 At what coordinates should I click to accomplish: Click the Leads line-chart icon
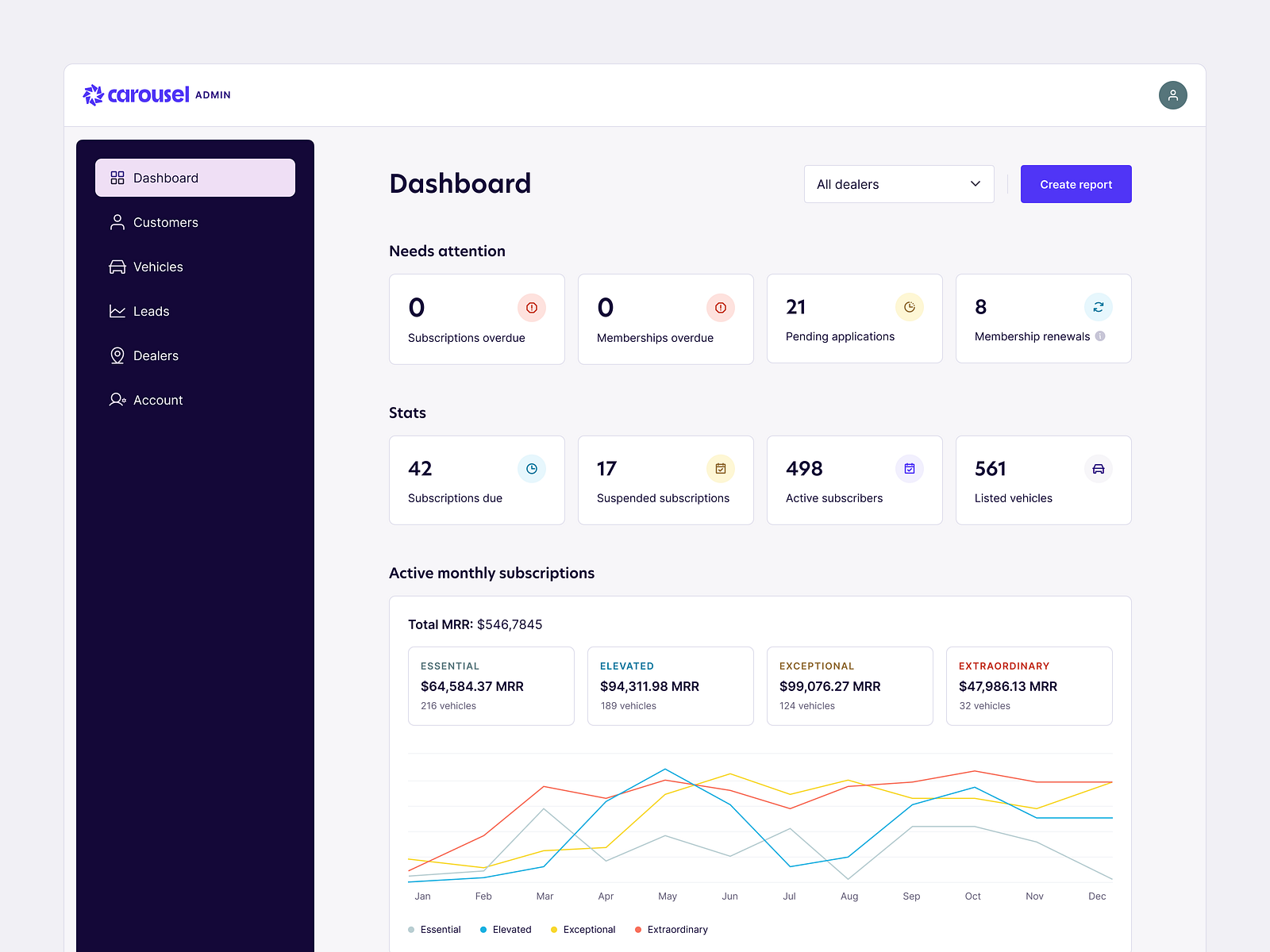(x=117, y=311)
